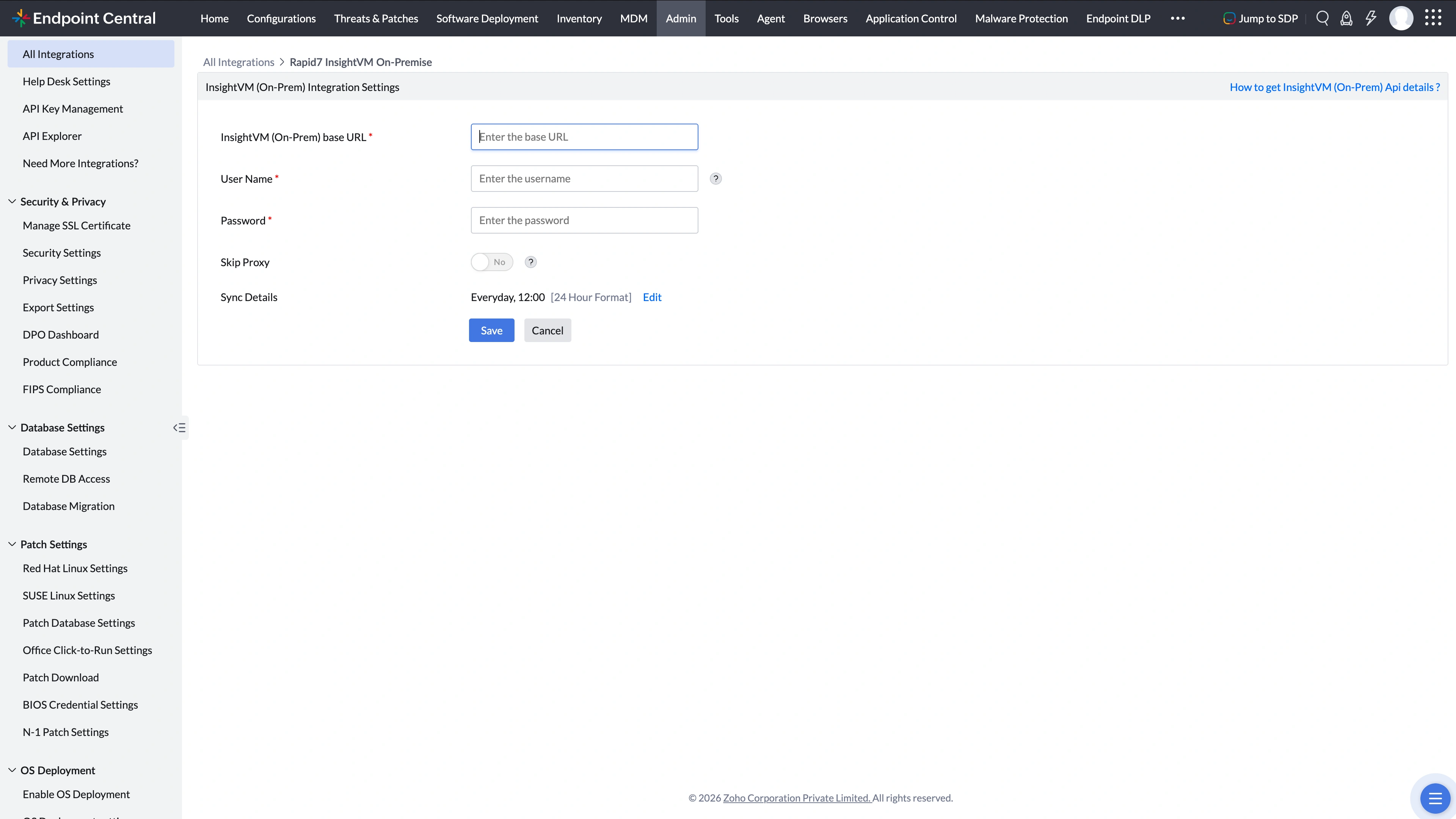Collapse the Patch Settings section
Screen dimensions: 1456x819
click(12, 544)
